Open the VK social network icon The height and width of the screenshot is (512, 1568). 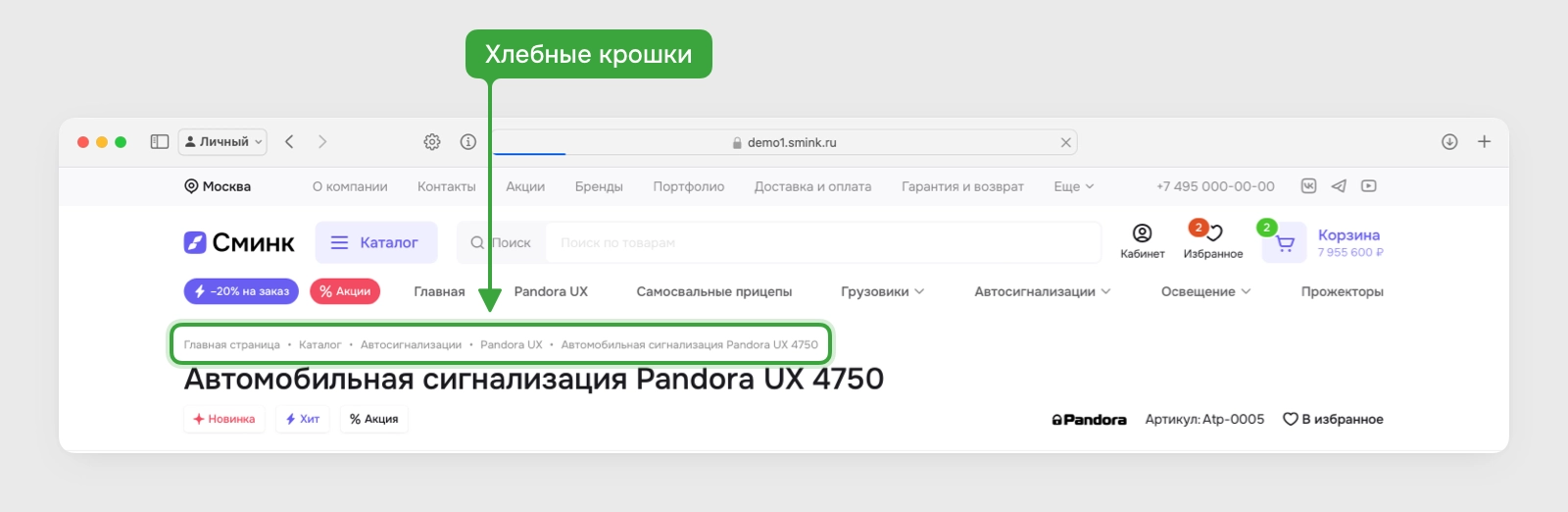pyautogui.click(x=1308, y=185)
